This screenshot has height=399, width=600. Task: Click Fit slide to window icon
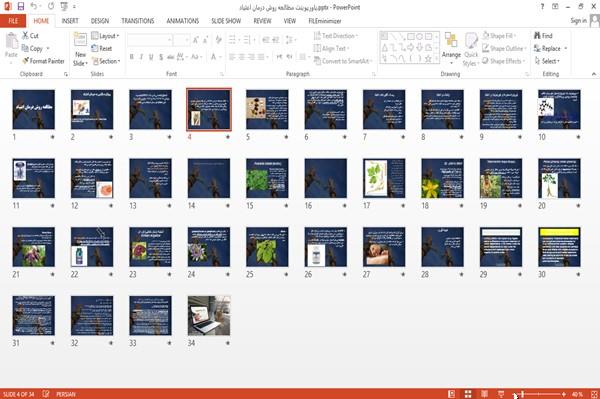tap(594, 394)
